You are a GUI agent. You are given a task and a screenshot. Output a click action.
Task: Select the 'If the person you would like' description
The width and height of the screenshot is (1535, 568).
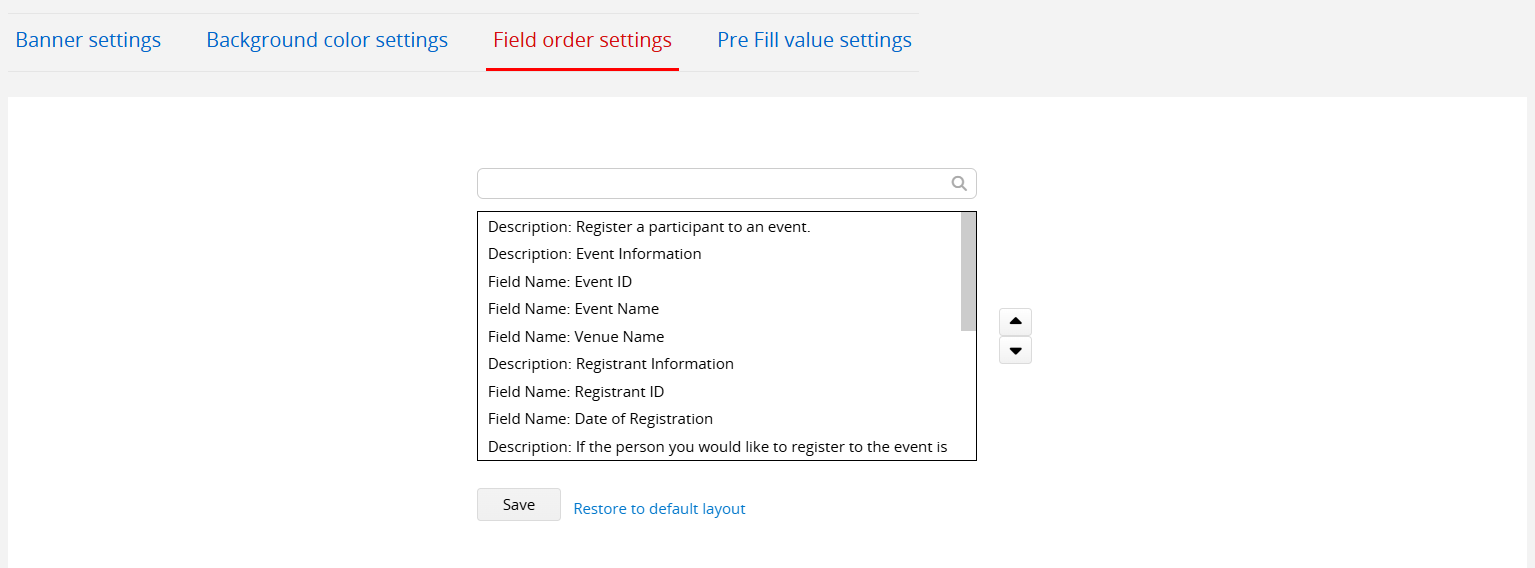(719, 446)
